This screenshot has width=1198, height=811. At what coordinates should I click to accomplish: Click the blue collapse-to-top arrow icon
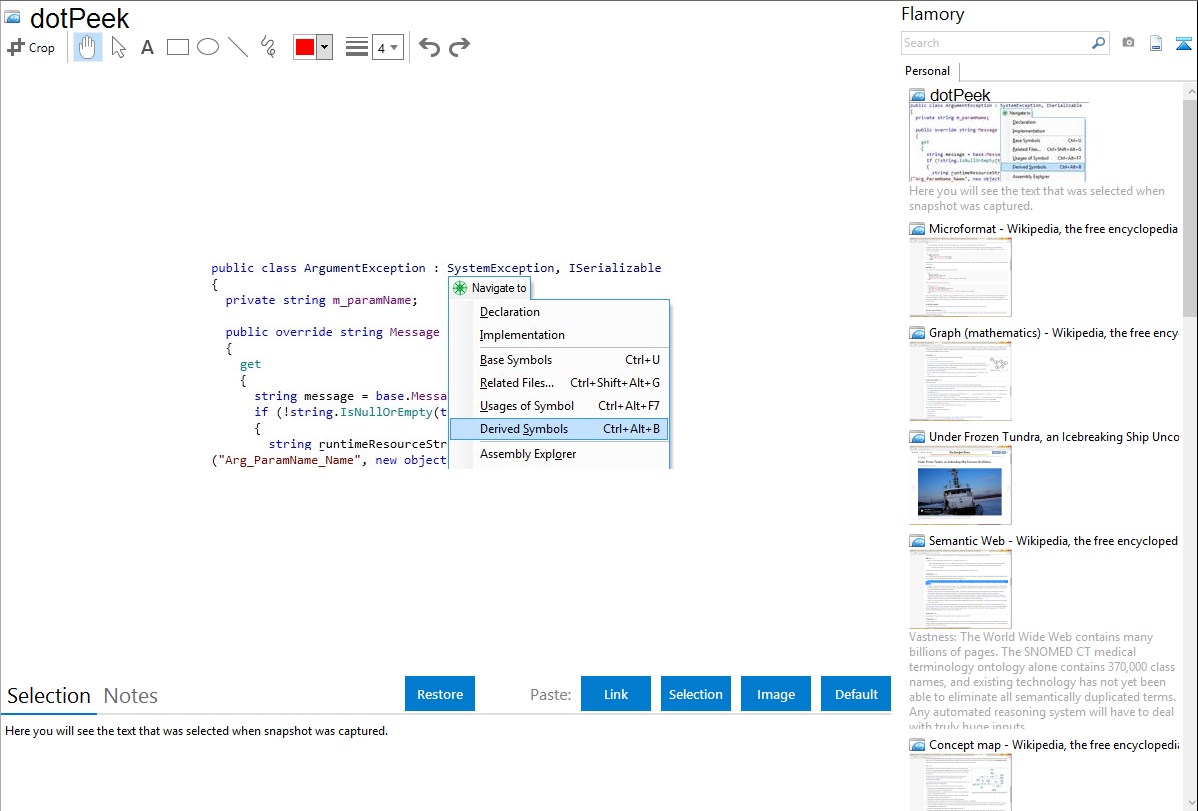(x=1183, y=43)
